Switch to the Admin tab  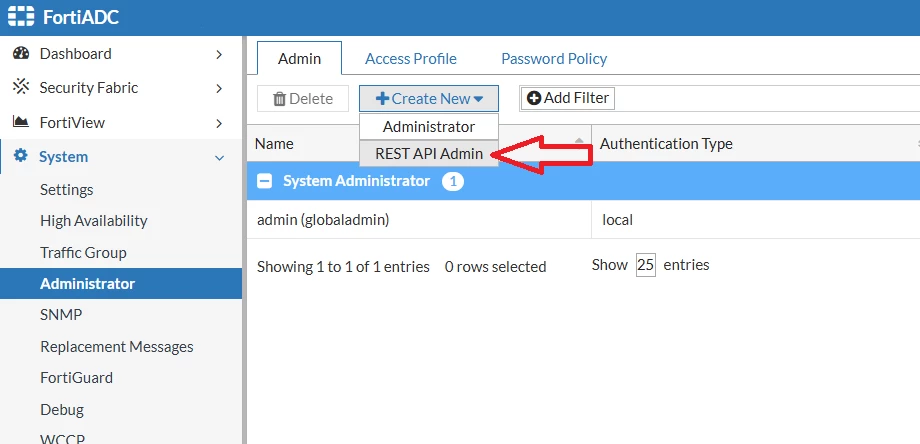[299, 58]
